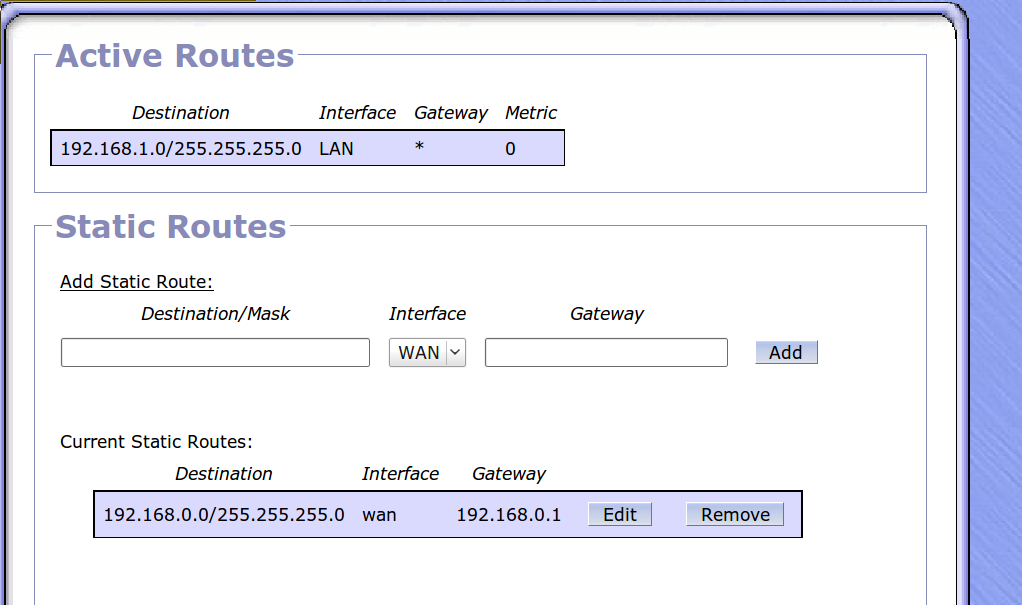Click the 192.168.0.1 gateway value

pyautogui.click(x=508, y=515)
